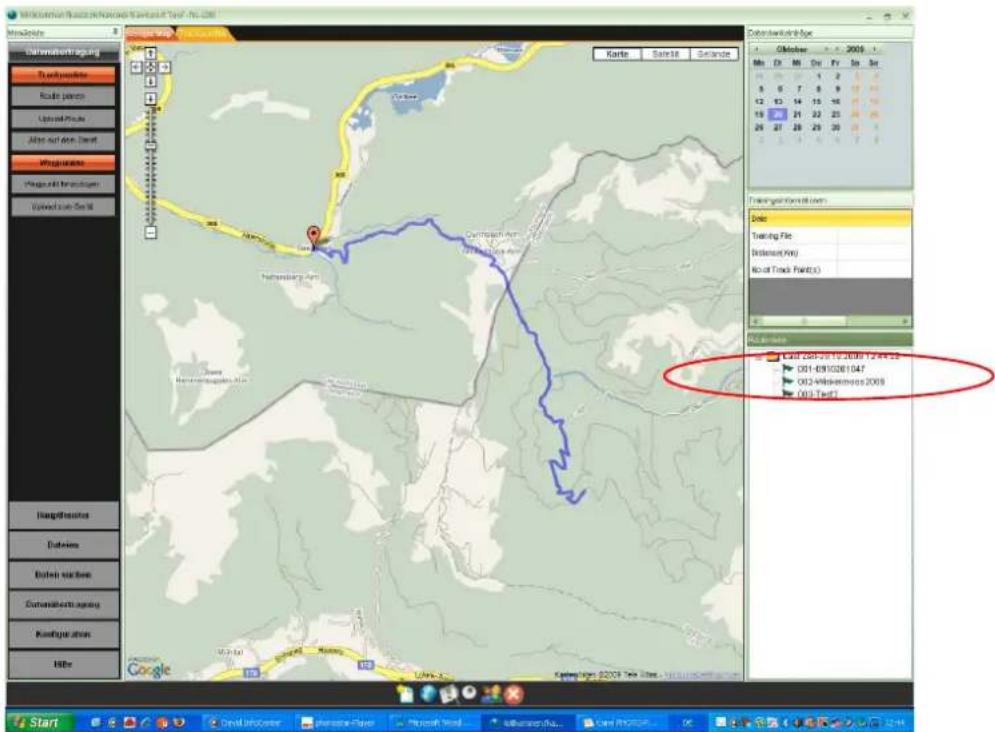Click the No of Track Point(s) row
Viewport: 995px width, 732px height.
[830, 270]
